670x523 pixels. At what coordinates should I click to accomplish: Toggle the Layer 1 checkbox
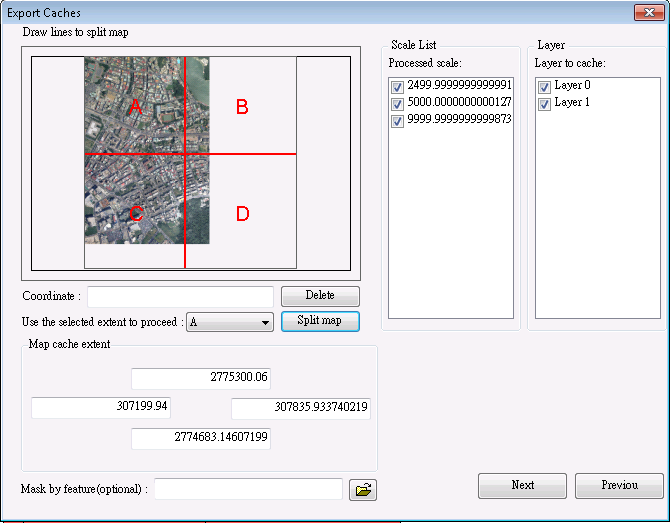pyautogui.click(x=544, y=104)
